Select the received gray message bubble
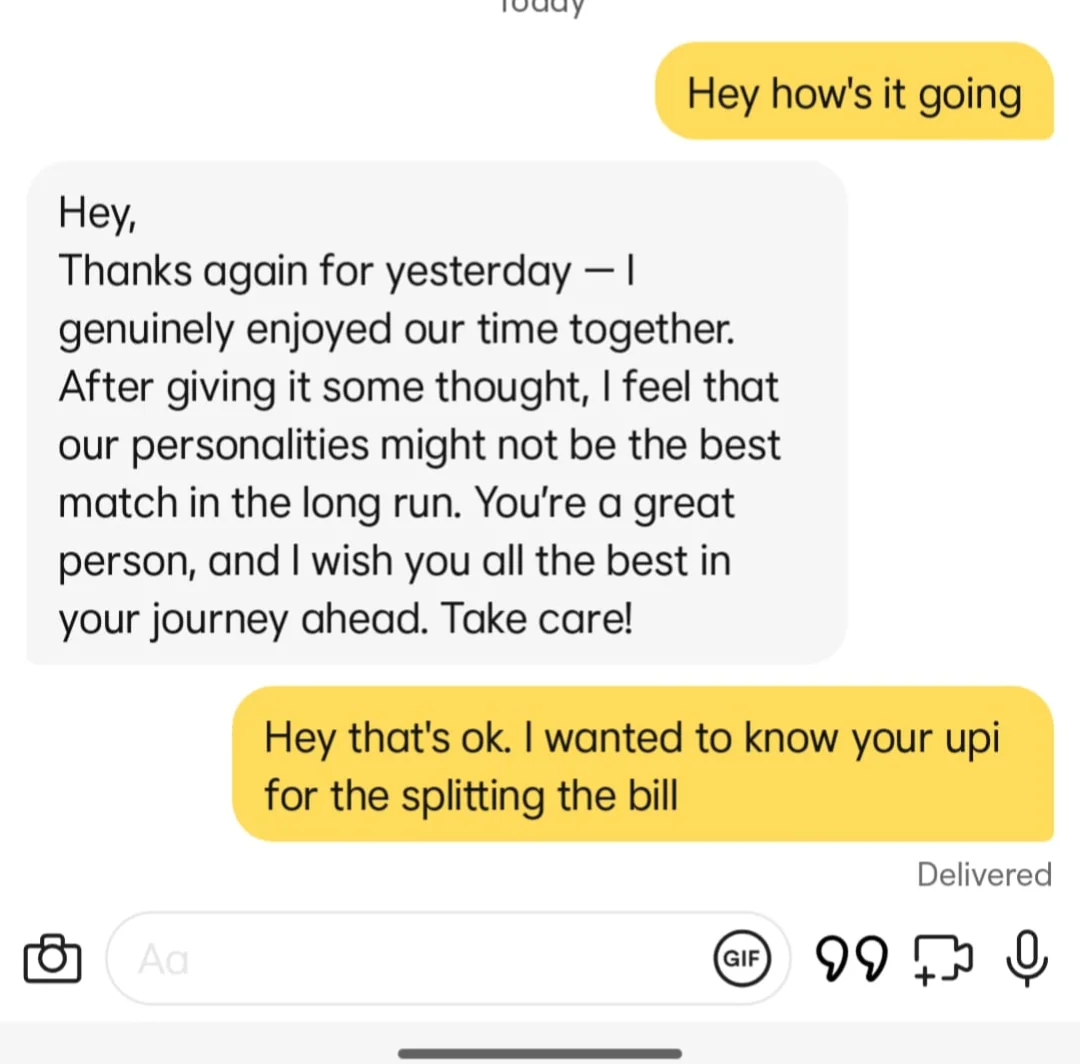 click(437, 413)
